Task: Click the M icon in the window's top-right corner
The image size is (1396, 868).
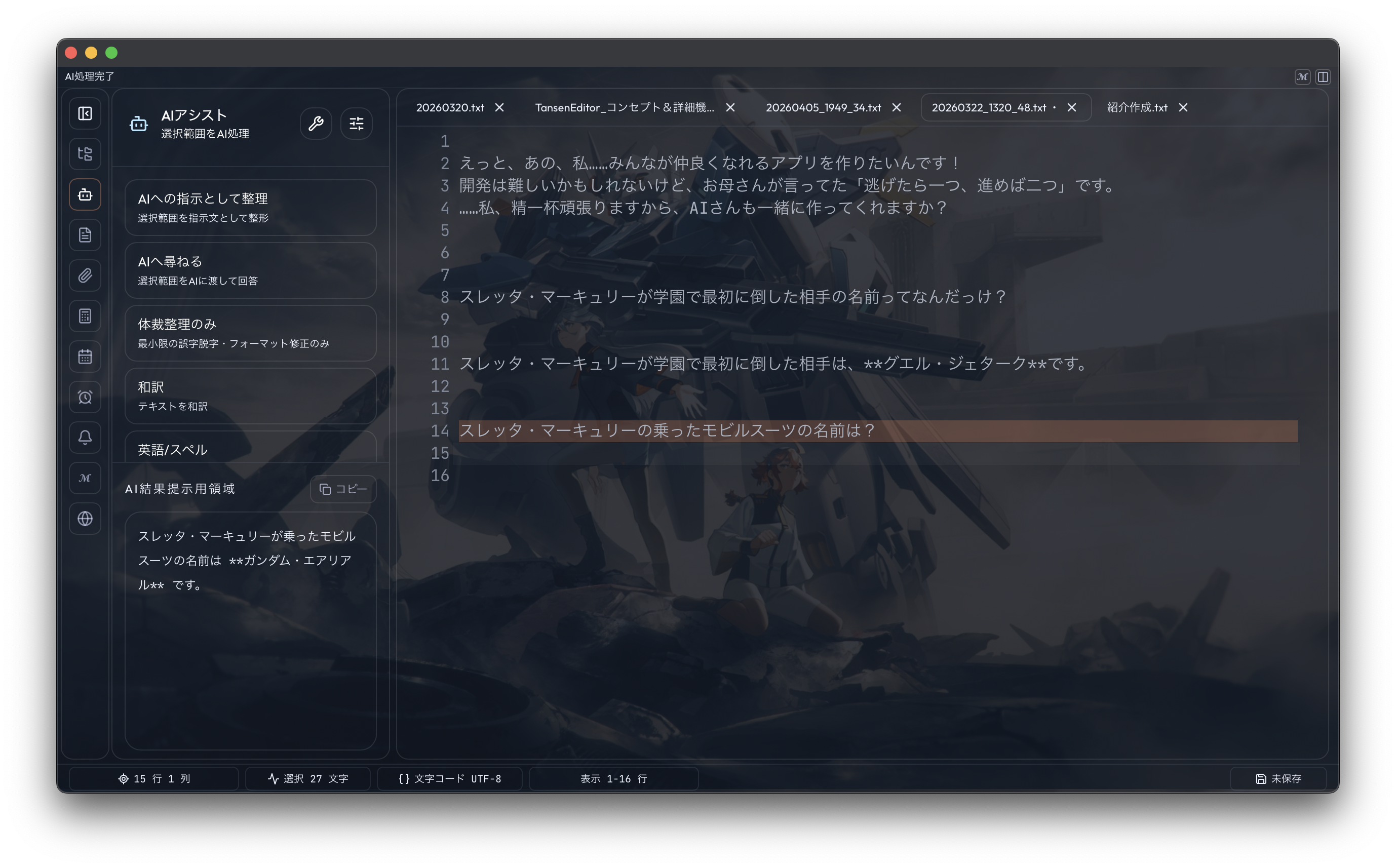Action: point(1302,76)
